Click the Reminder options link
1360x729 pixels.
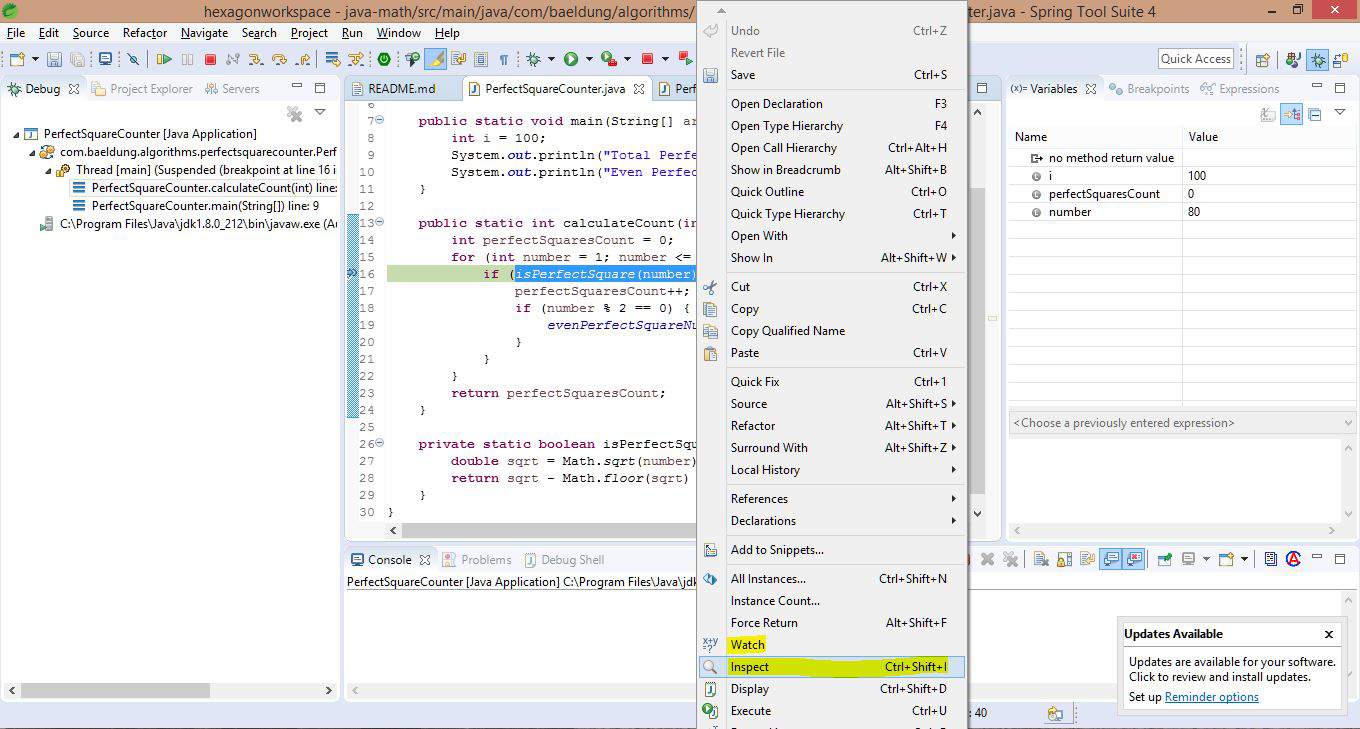(1211, 697)
